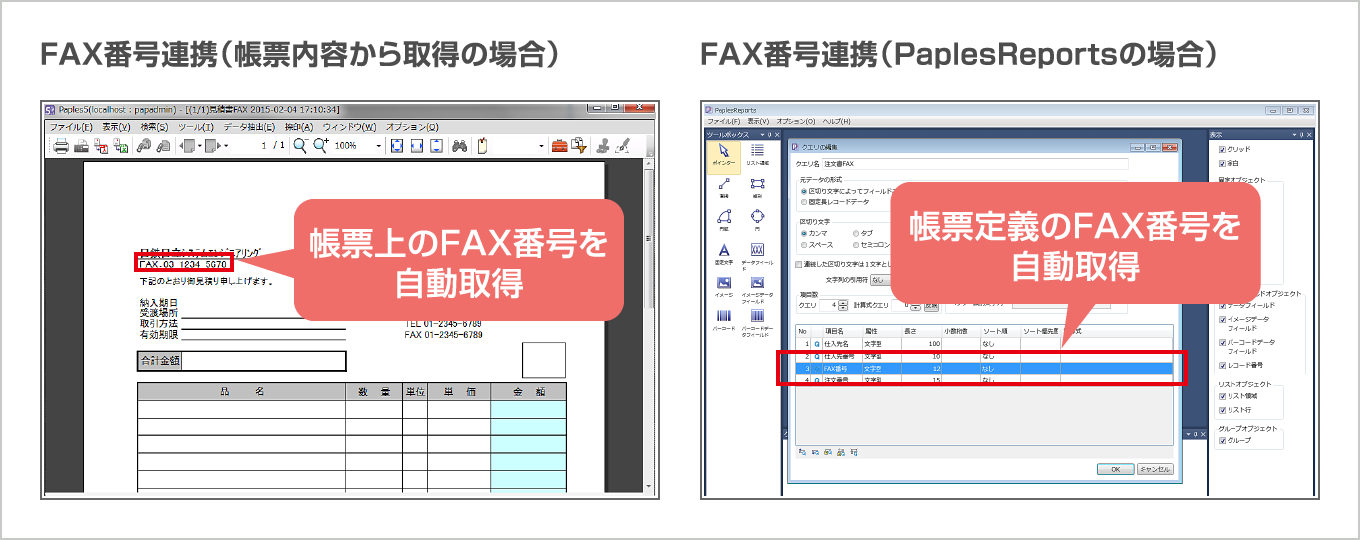Adjust the クエリ count stepper
1360x540 pixels.
click(843, 305)
